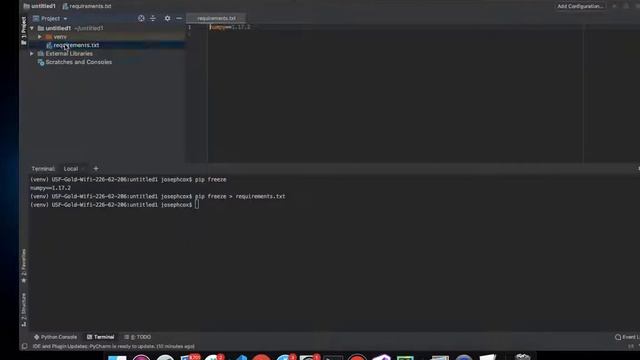Switch to the requirements.txt editor tab
The image size is (640, 360).
pyautogui.click(x=216, y=18)
